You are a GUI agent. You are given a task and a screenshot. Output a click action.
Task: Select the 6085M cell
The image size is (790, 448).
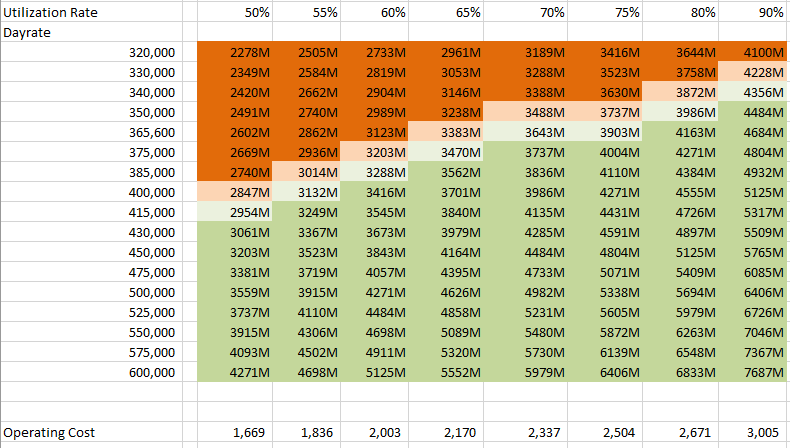753,273
